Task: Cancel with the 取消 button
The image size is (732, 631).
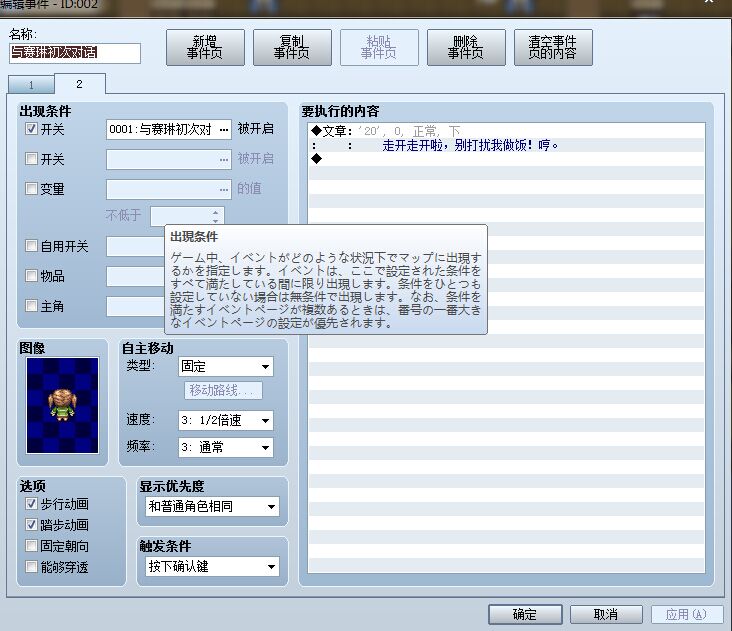Action: coord(606,614)
